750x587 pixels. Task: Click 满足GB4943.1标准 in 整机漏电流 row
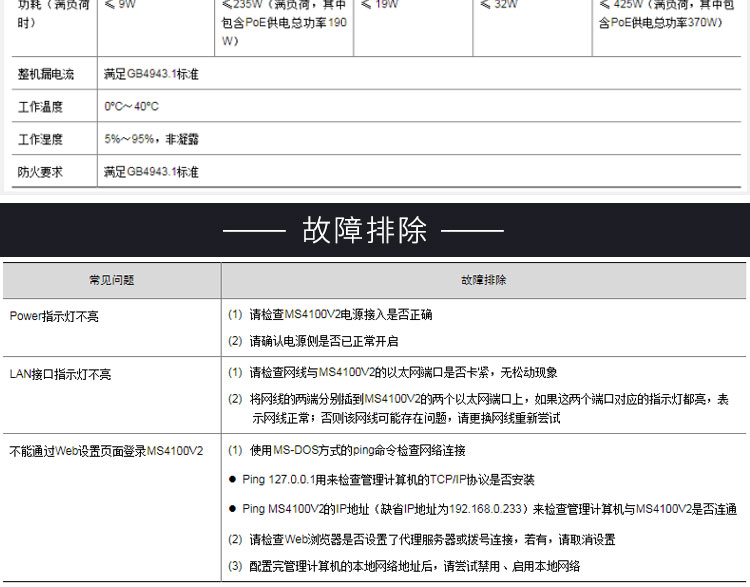(x=151, y=74)
